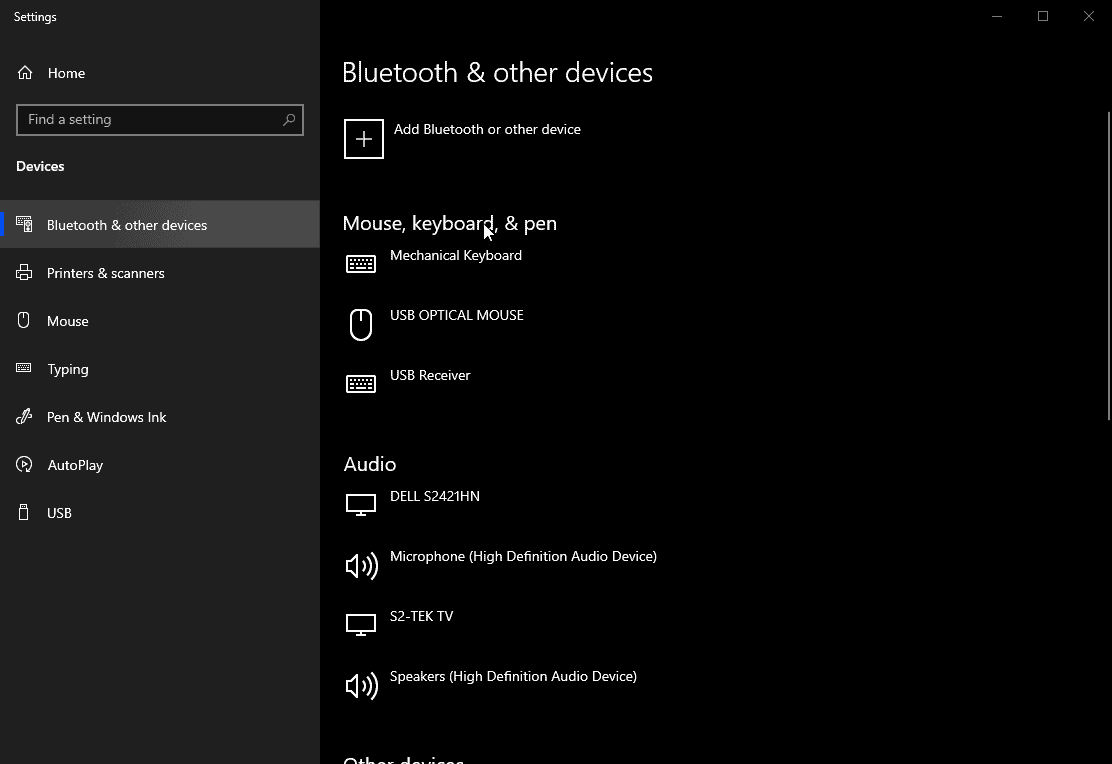The width and height of the screenshot is (1112, 764).
Task: Select the DELL S2421HN monitor icon
Action: [x=361, y=505]
